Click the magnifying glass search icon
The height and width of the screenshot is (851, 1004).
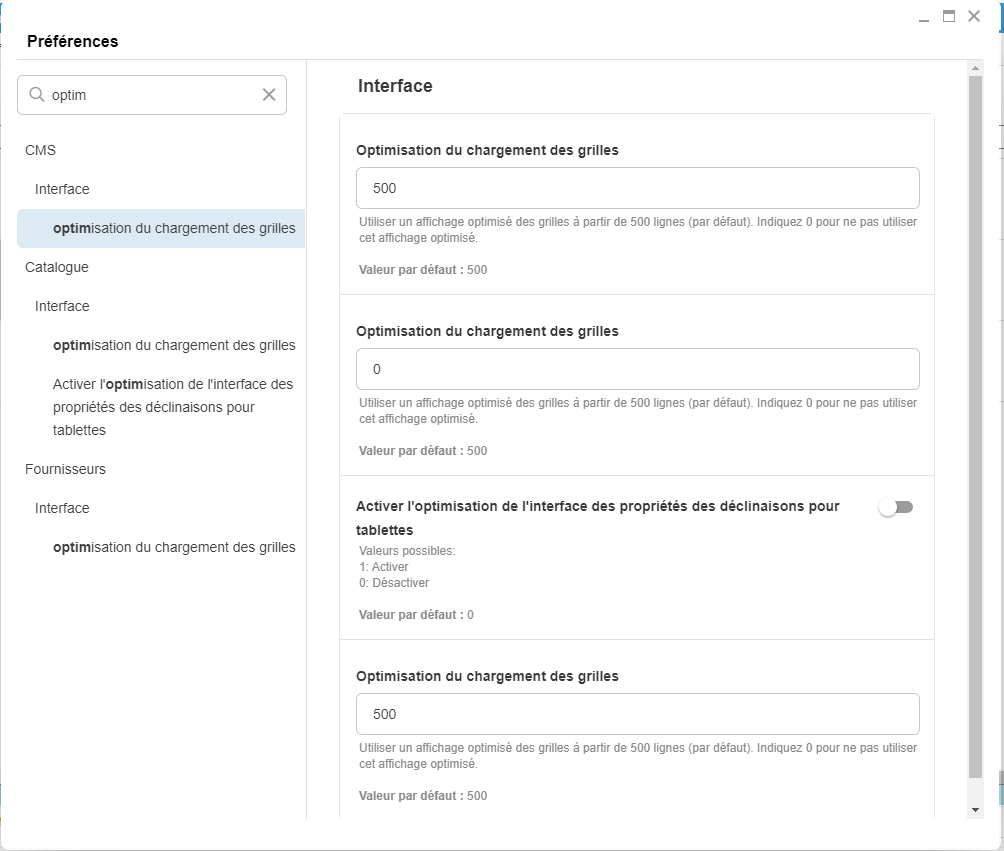click(x=37, y=95)
